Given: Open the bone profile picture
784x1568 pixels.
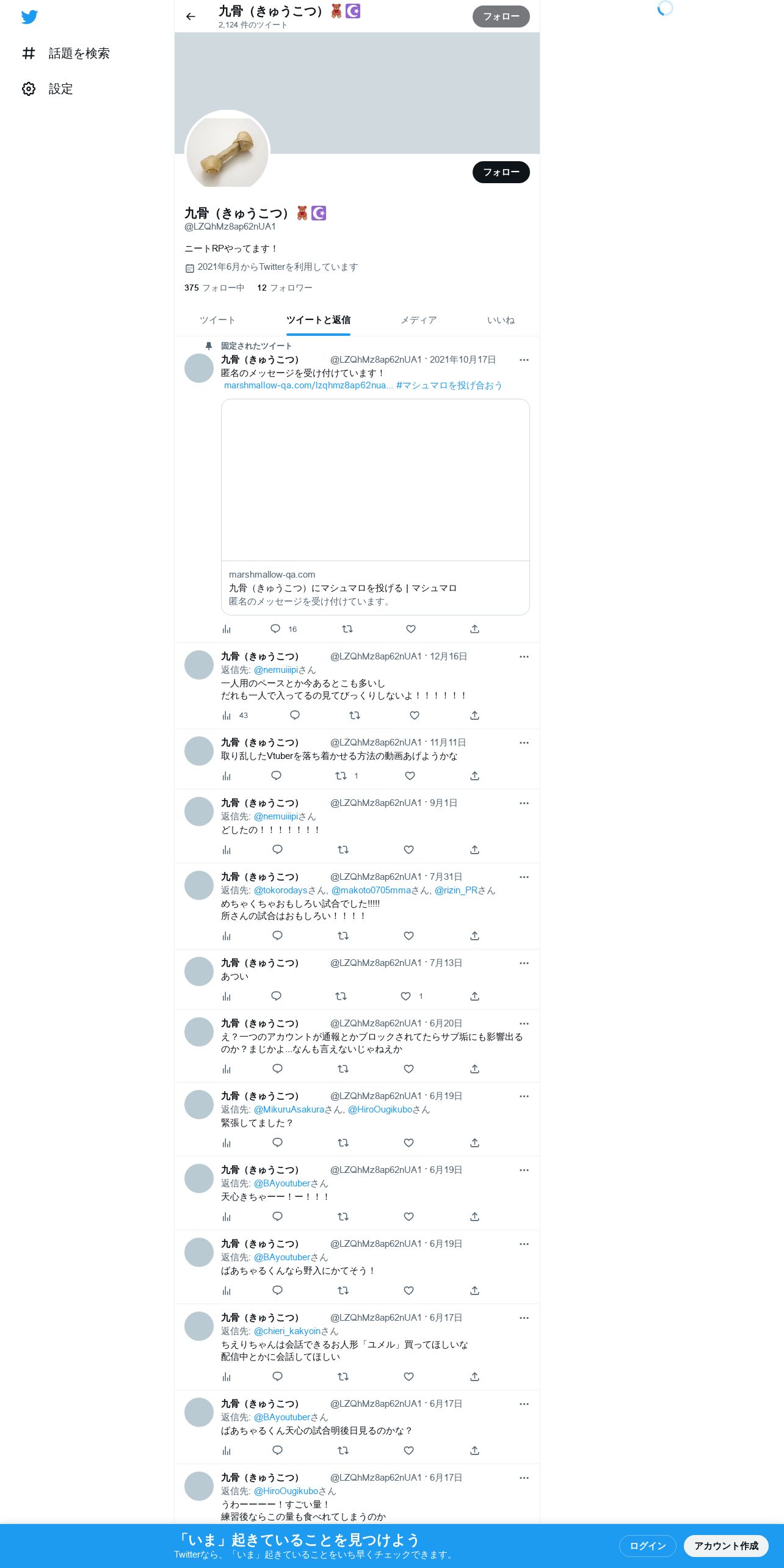Looking at the screenshot, I should coord(227,153).
